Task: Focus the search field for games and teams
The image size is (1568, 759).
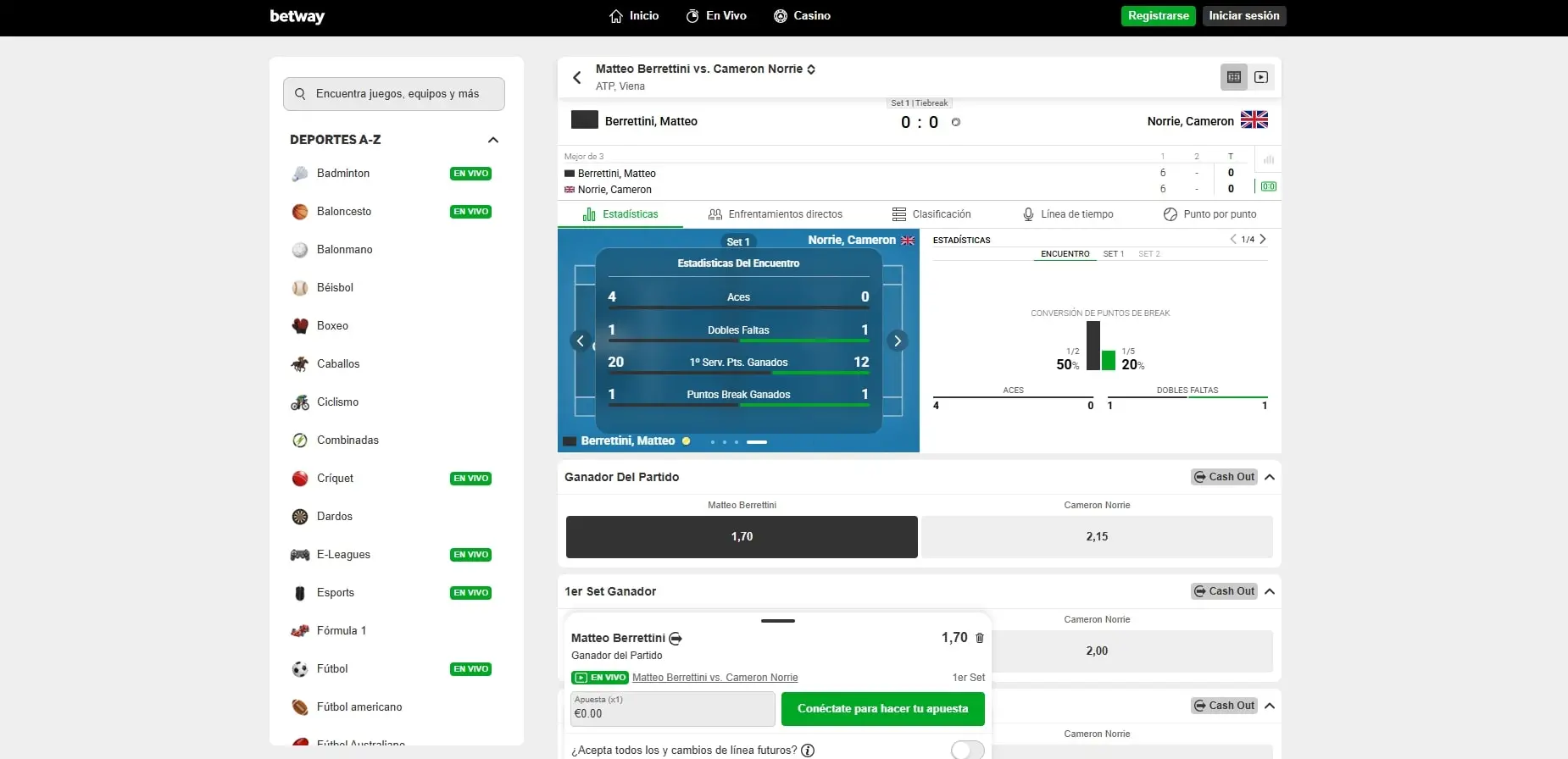Action: tap(394, 94)
